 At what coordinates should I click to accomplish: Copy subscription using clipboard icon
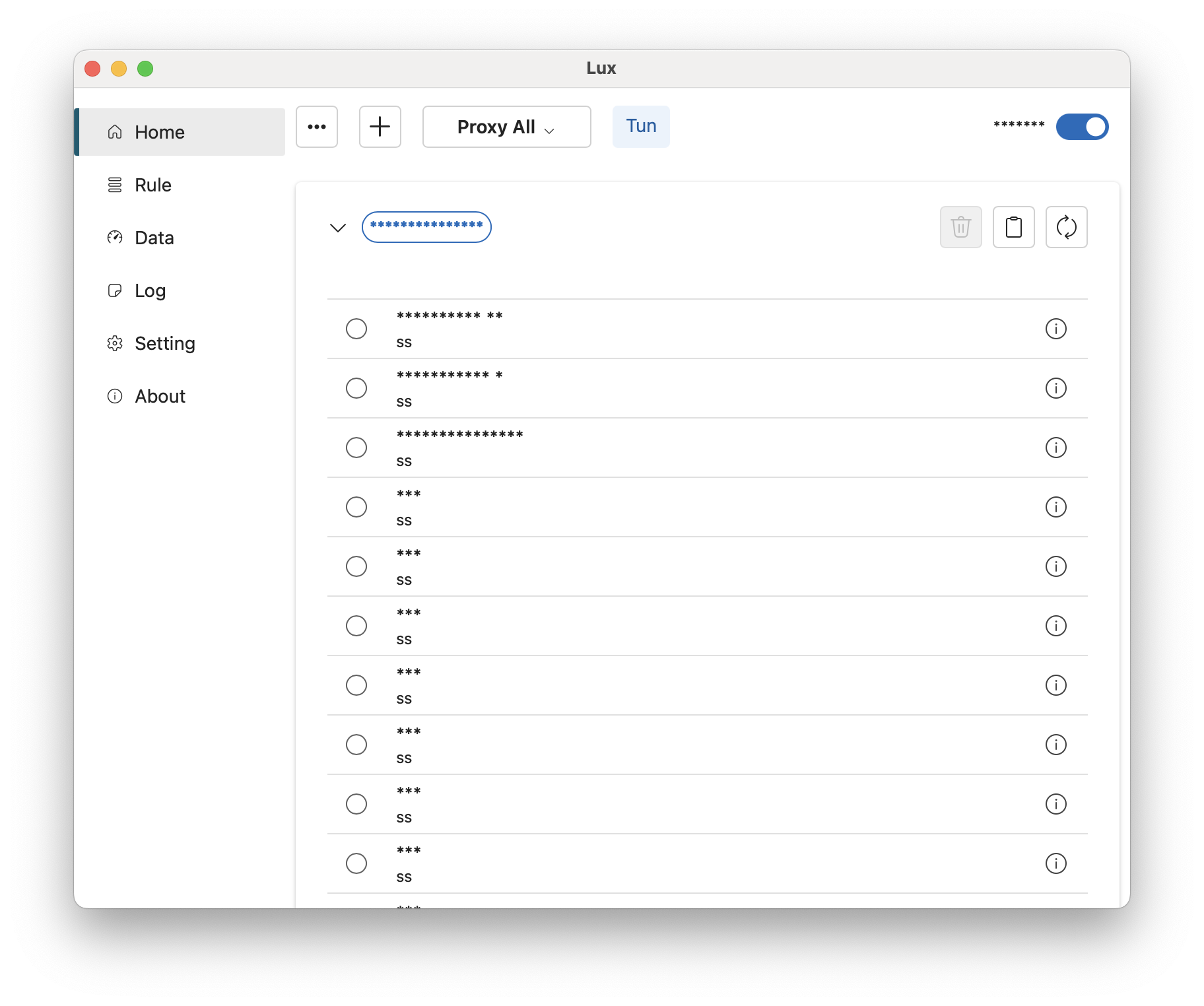click(x=1013, y=227)
